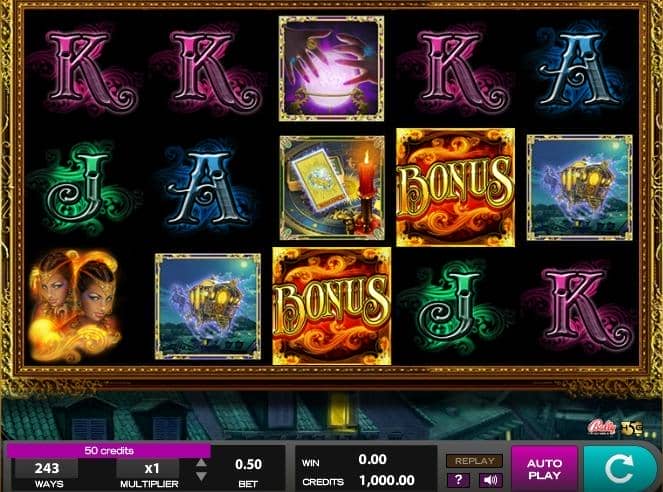The width and height of the screenshot is (663, 492).
Task: Click the Bally logo
Action: (x=601, y=427)
